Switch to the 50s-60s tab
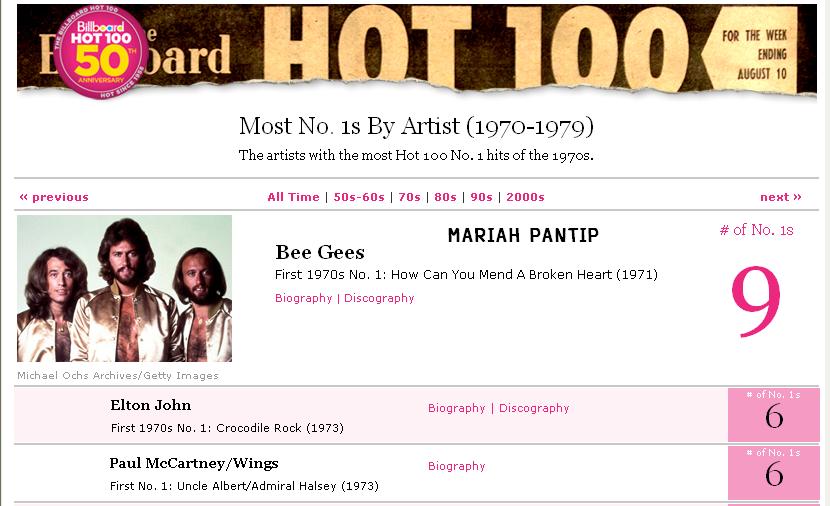The width and height of the screenshot is (830, 506). coord(359,197)
